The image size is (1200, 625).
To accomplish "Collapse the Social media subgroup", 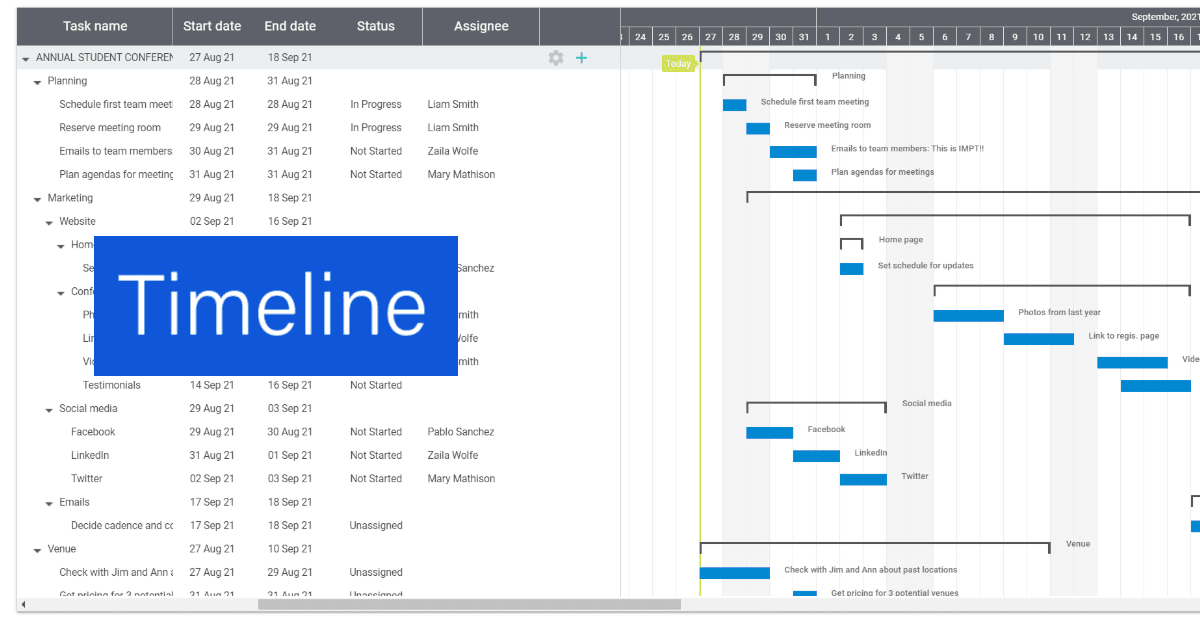I will tap(49, 409).
